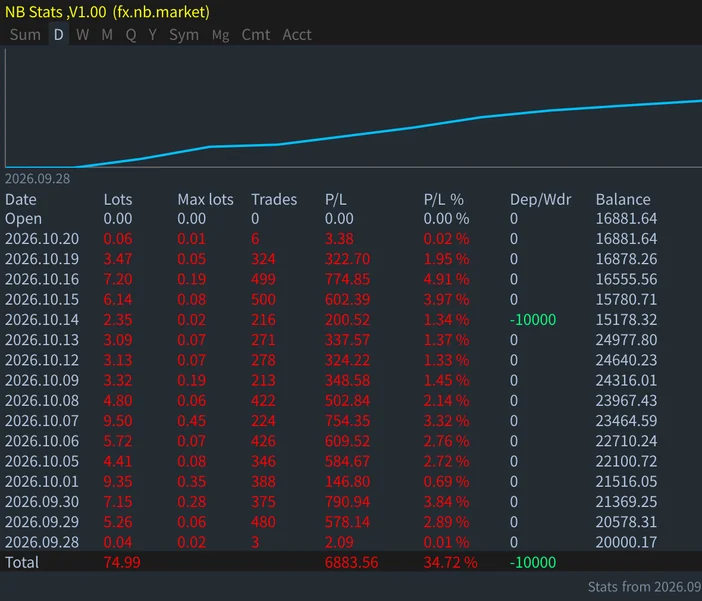Click the Stats from footer text
This screenshot has height=601, width=702.
[645, 587]
